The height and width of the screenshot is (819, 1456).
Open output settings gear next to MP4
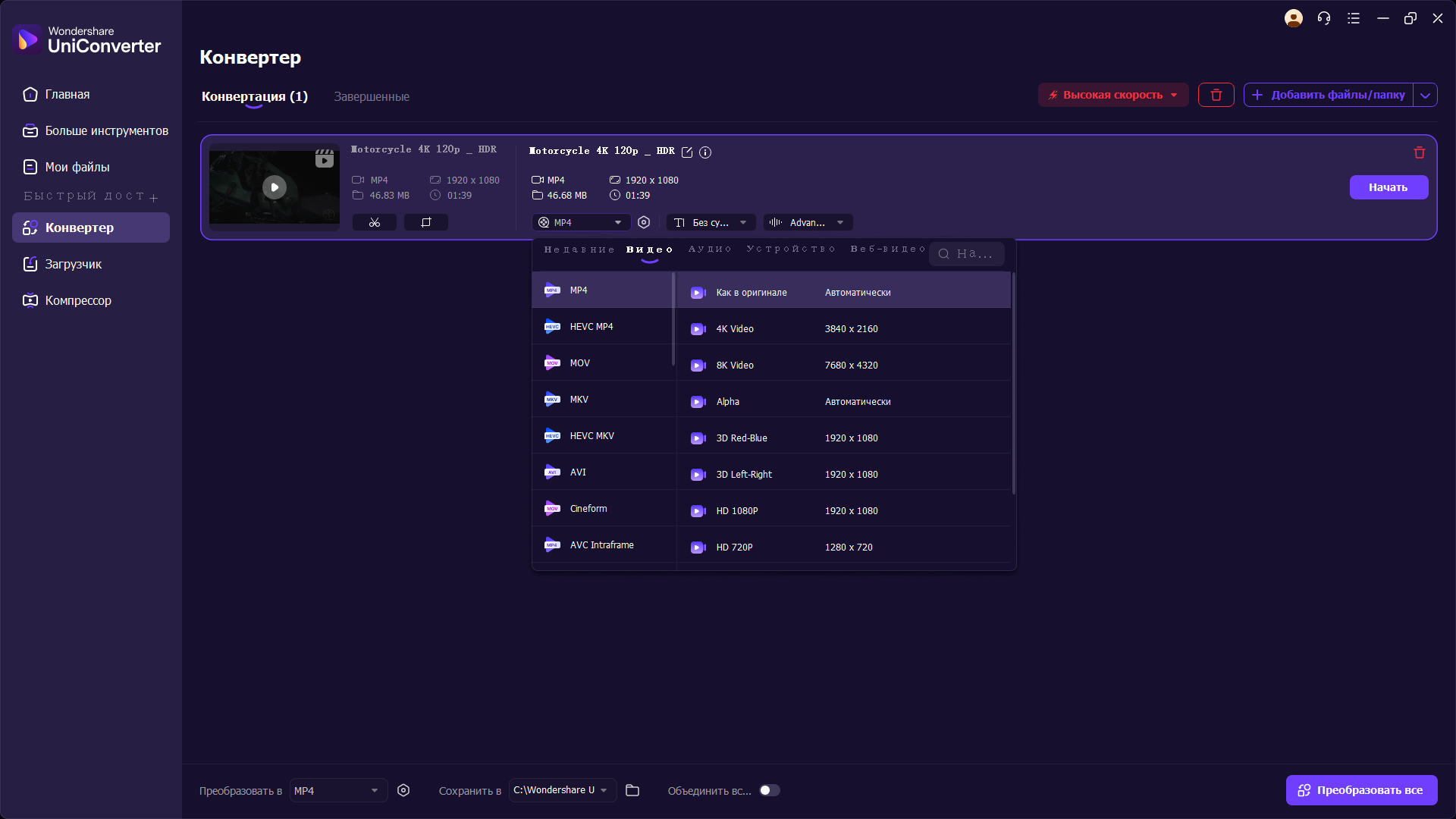point(644,222)
